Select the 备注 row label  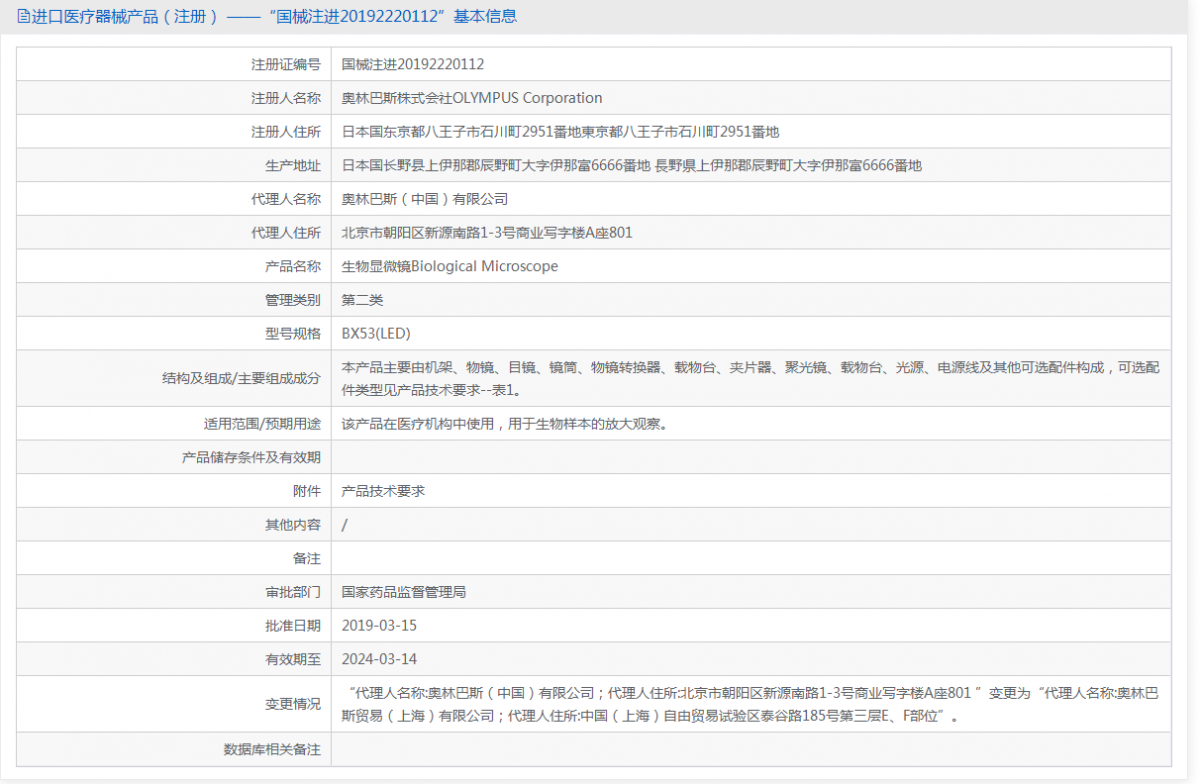(x=307, y=558)
